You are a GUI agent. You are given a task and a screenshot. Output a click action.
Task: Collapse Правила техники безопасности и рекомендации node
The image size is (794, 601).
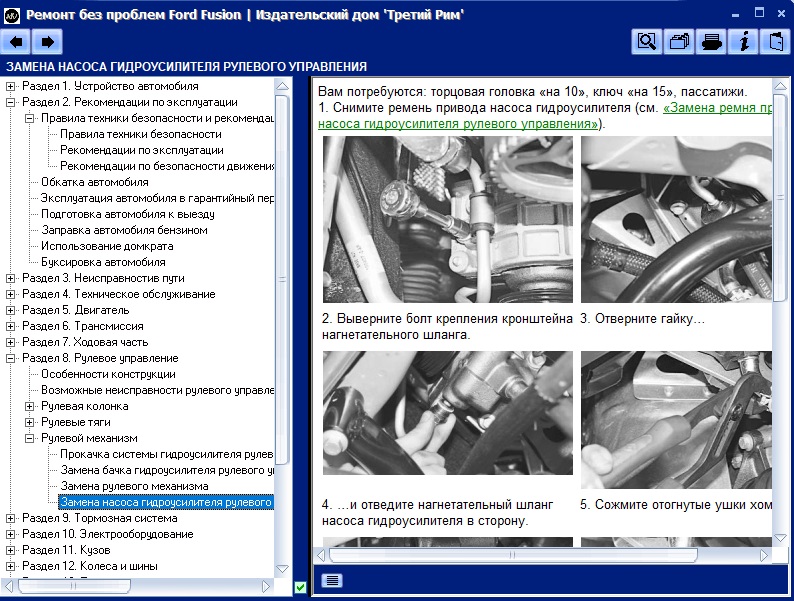(29, 118)
